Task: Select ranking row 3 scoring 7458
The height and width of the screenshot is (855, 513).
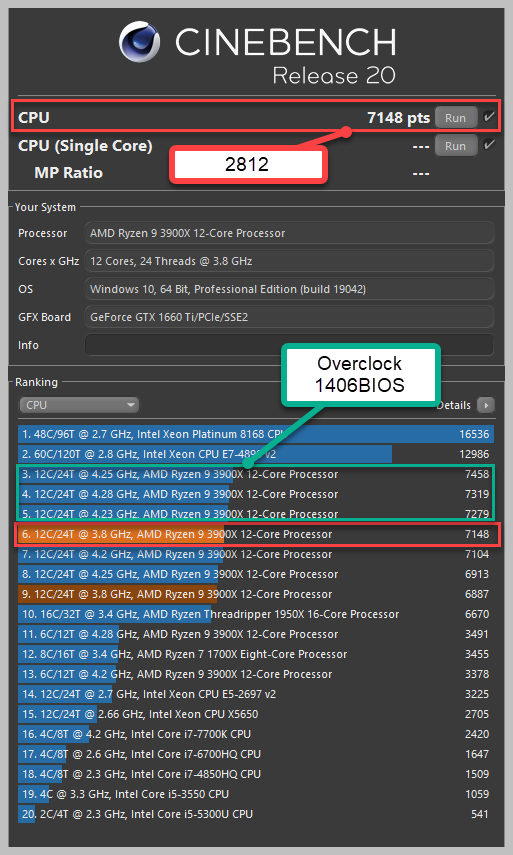Action: pos(256,474)
